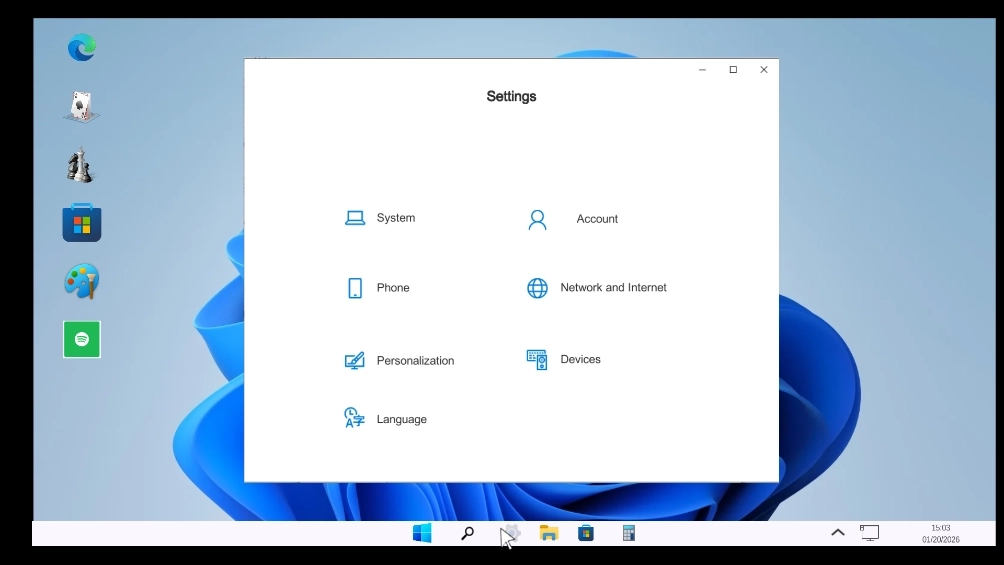Open the Windows Start menu

(422, 533)
